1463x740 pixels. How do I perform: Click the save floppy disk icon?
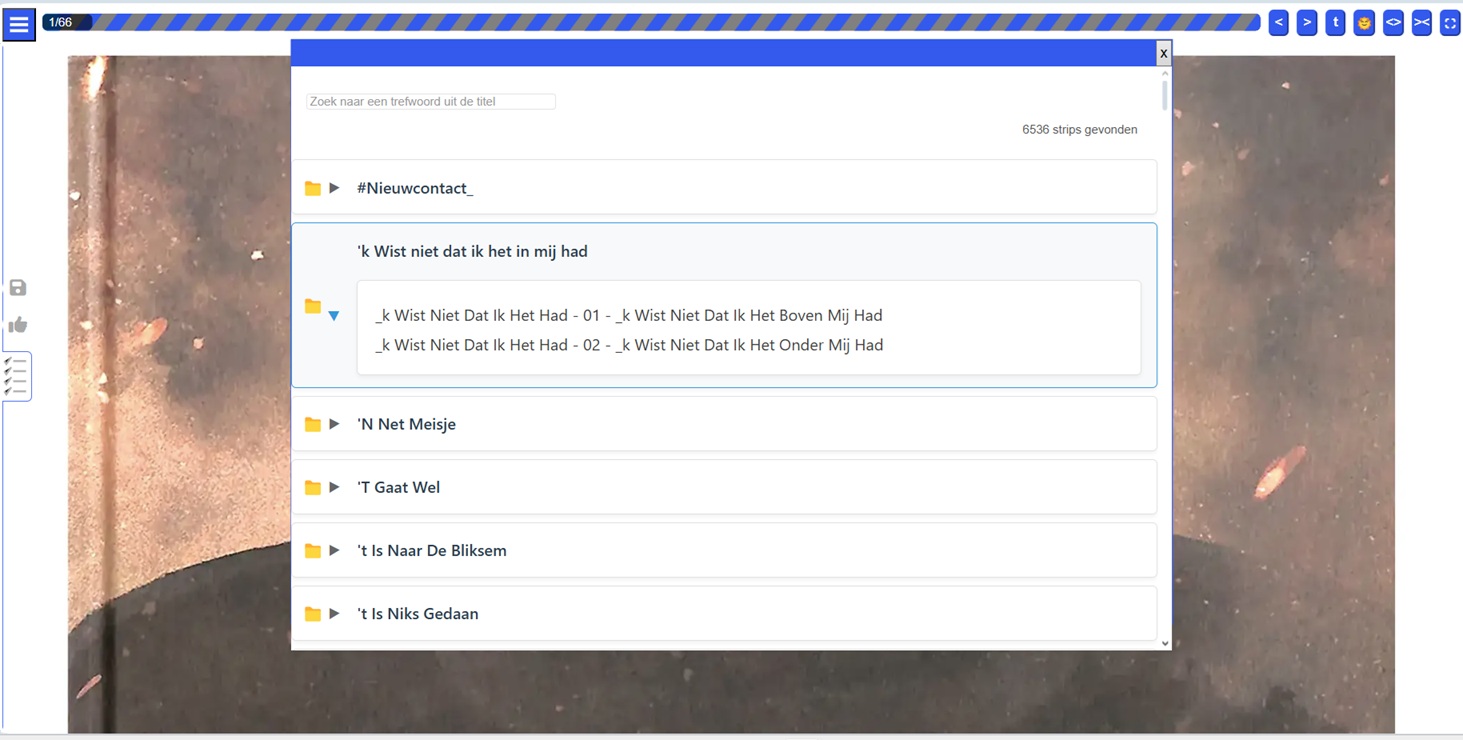tap(18, 288)
